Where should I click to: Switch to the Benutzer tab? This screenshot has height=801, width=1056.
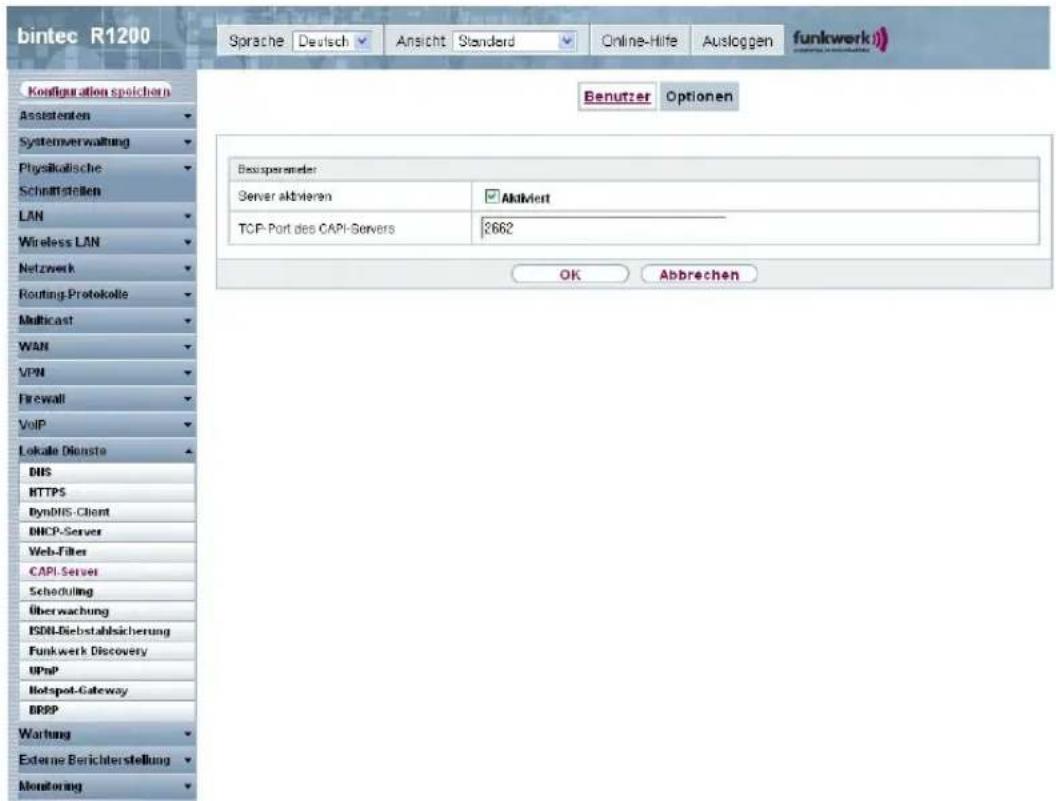tap(617, 96)
